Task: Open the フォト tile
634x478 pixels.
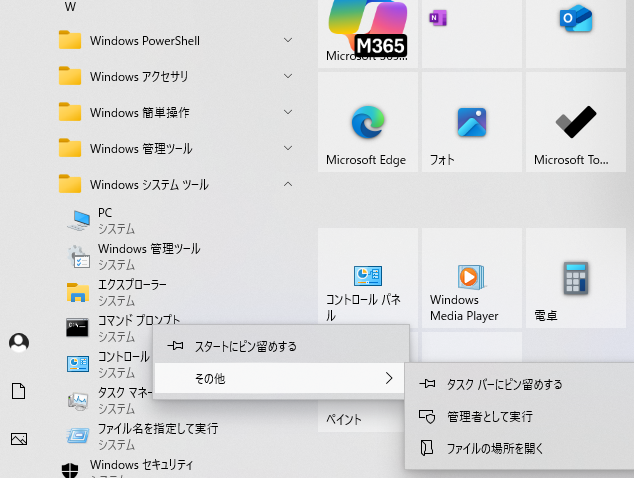Action: pos(471,122)
